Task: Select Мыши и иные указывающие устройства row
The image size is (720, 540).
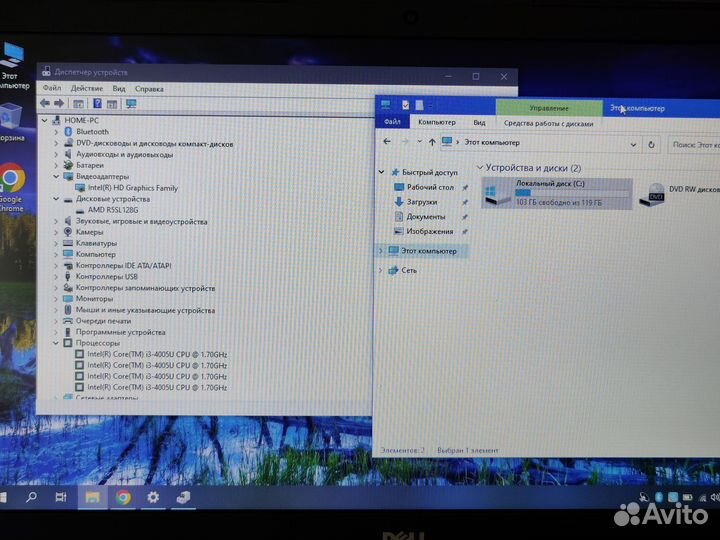Action: click(145, 310)
